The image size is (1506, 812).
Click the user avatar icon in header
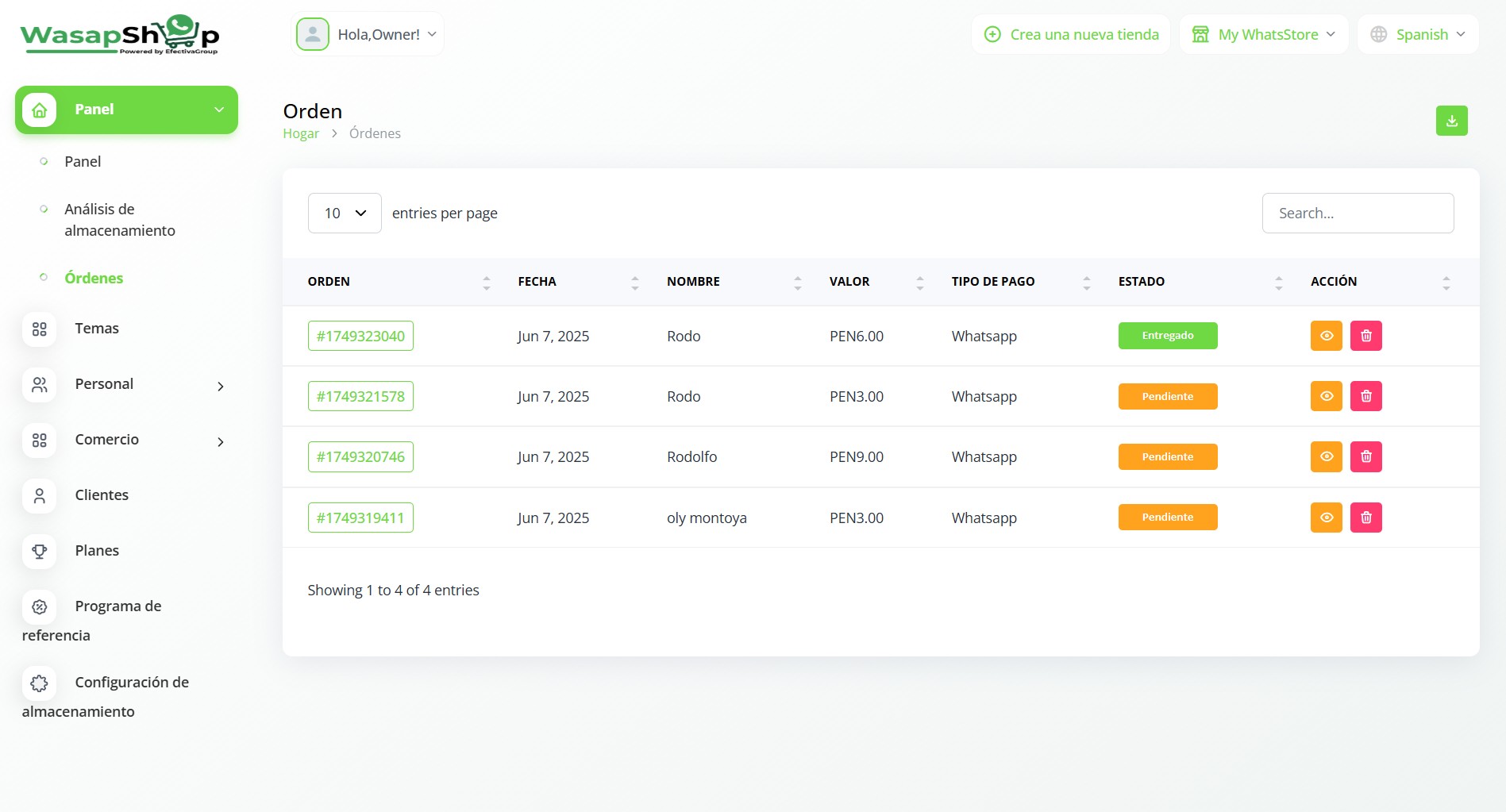(313, 34)
